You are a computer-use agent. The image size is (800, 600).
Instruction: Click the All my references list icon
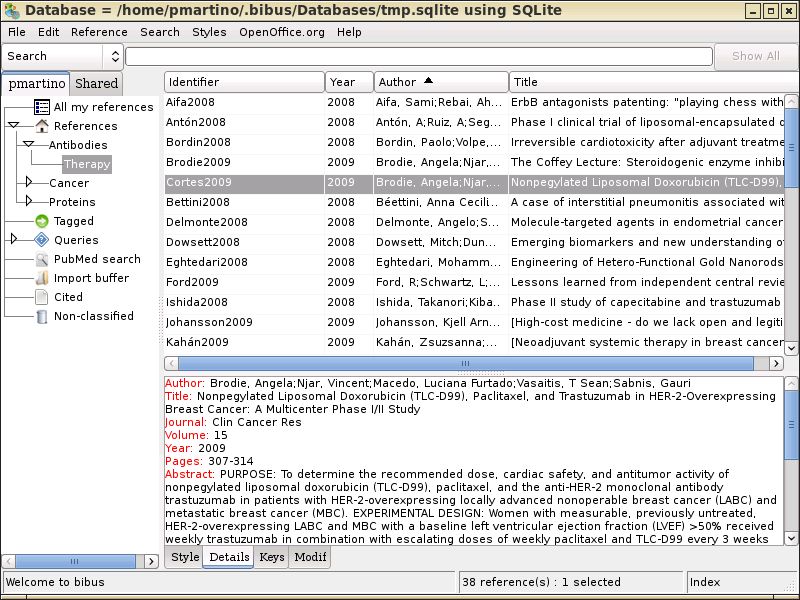[x=42, y=107]
